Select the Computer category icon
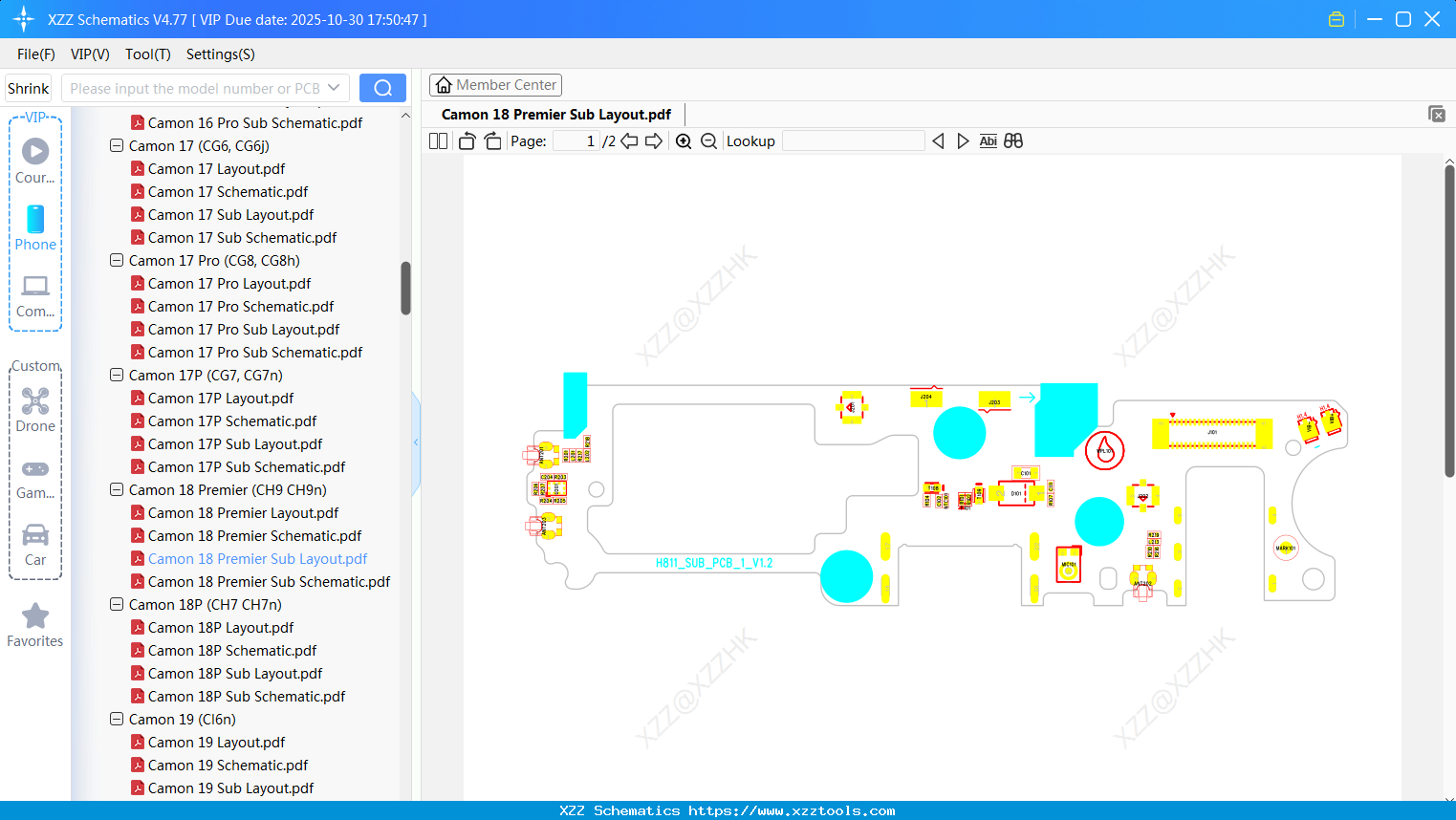 pyautogui.click(x=35, y=286)
